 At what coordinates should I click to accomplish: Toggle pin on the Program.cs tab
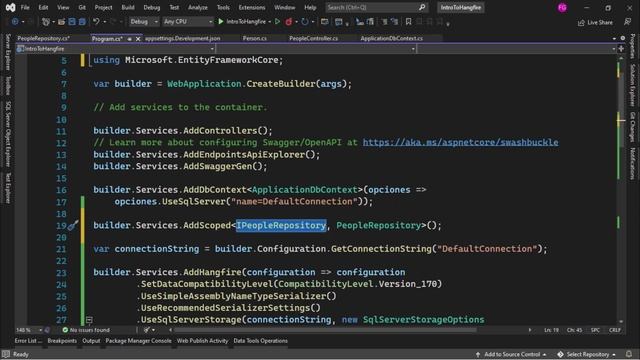tap(129, 39)
